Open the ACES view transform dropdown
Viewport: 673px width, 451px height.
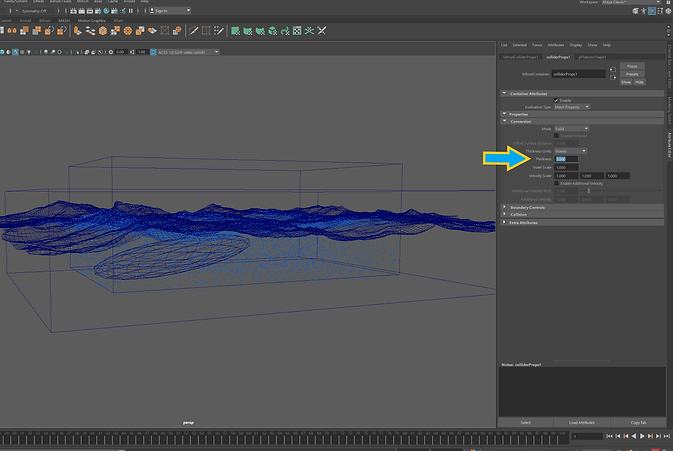coord(188,52)
